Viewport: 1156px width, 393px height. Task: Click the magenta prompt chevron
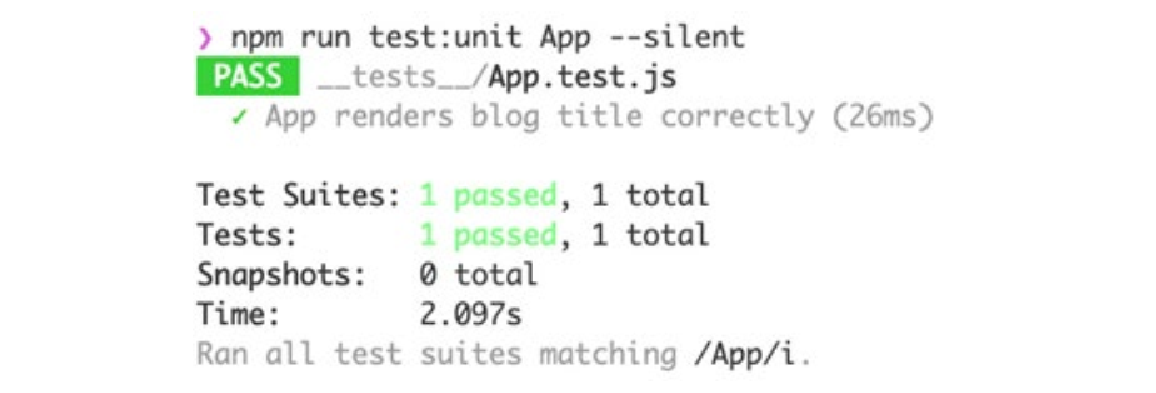pos(204,39)
